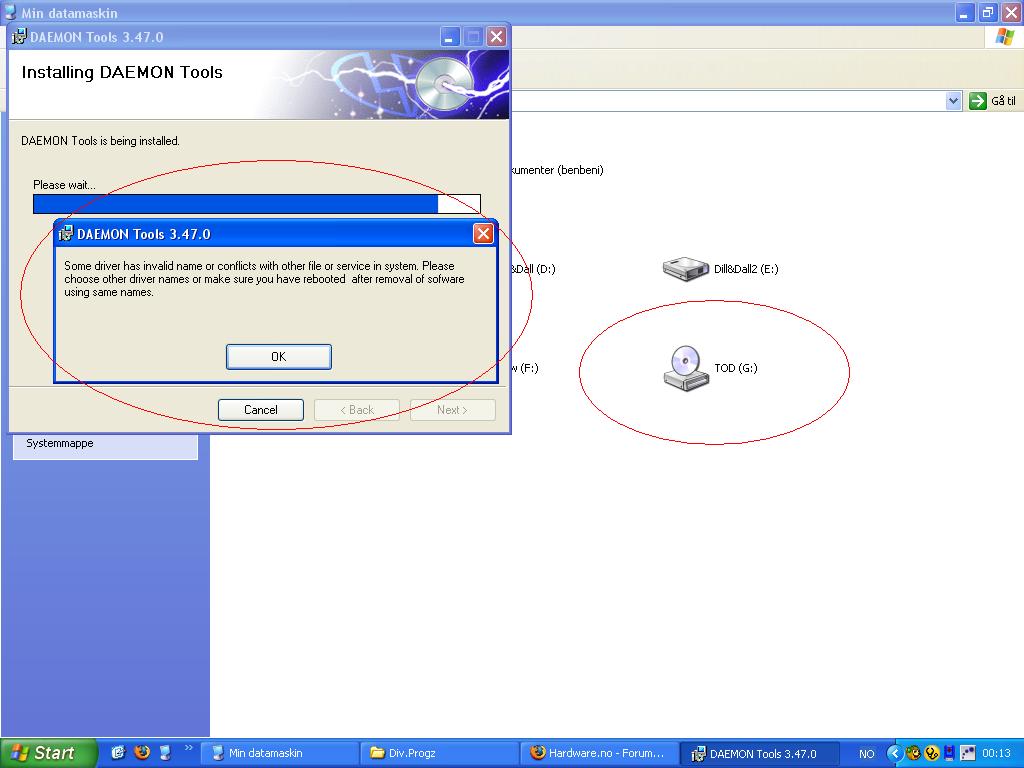Click the DAEMON Tools dialog title icon
The width and height of the screenshot is (1024, 768).
[65, 234]
